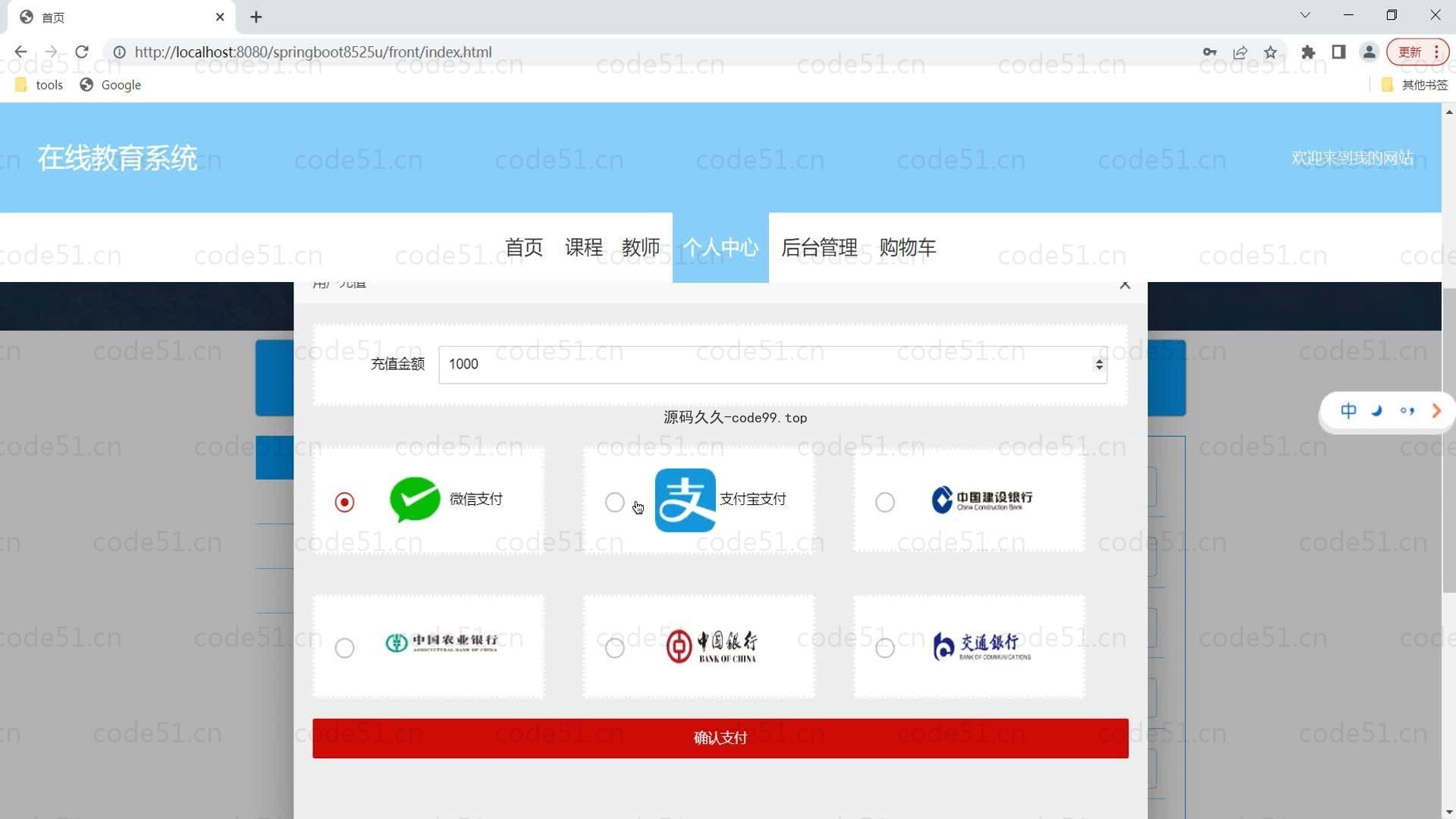Screen dimensions: 1456x819
Task: Click the address bar URL
Action: (313, 52)
